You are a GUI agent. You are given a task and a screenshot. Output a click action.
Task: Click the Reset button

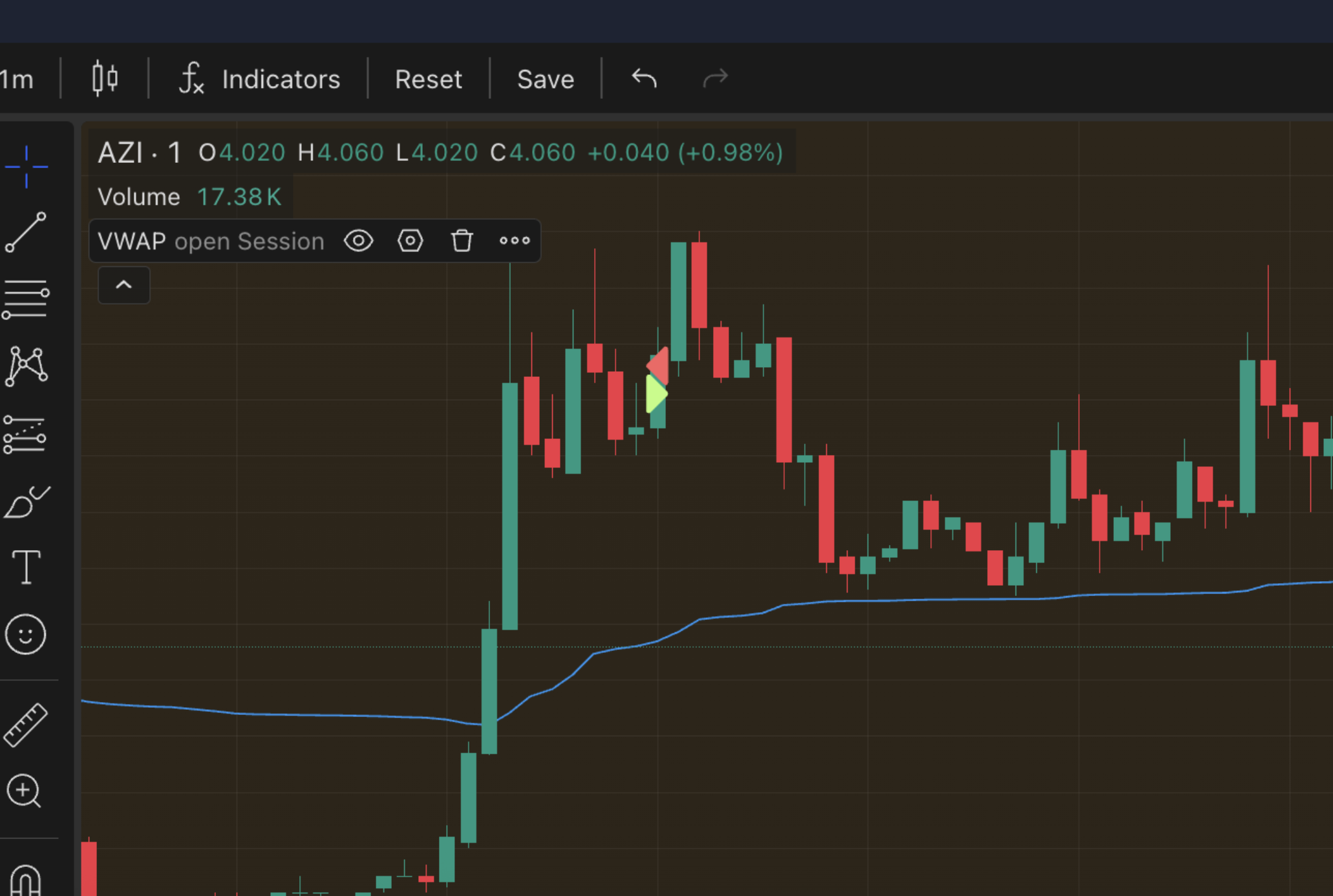(429, 80)
